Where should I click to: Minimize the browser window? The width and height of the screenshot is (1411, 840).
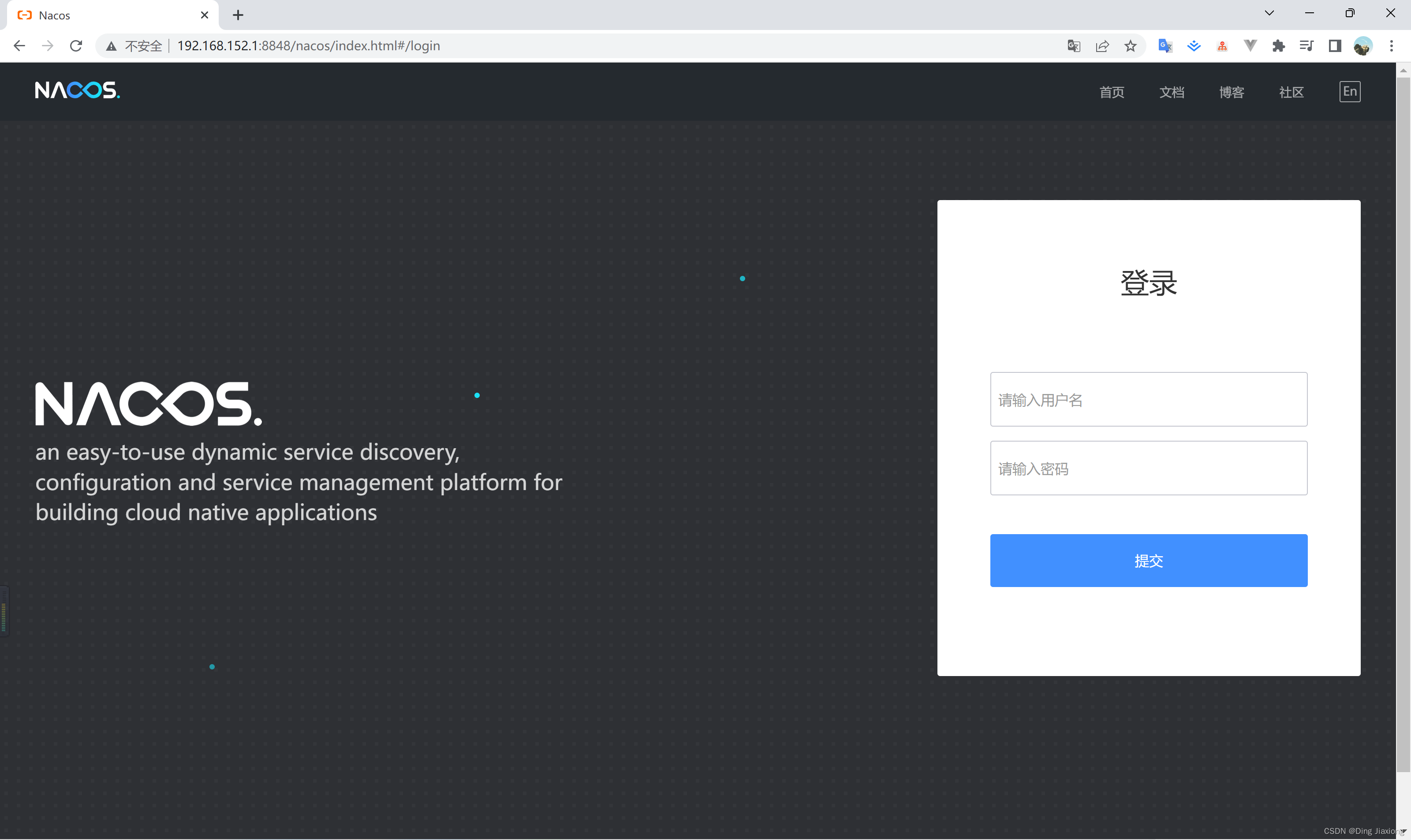click(x=1309, y=13)
